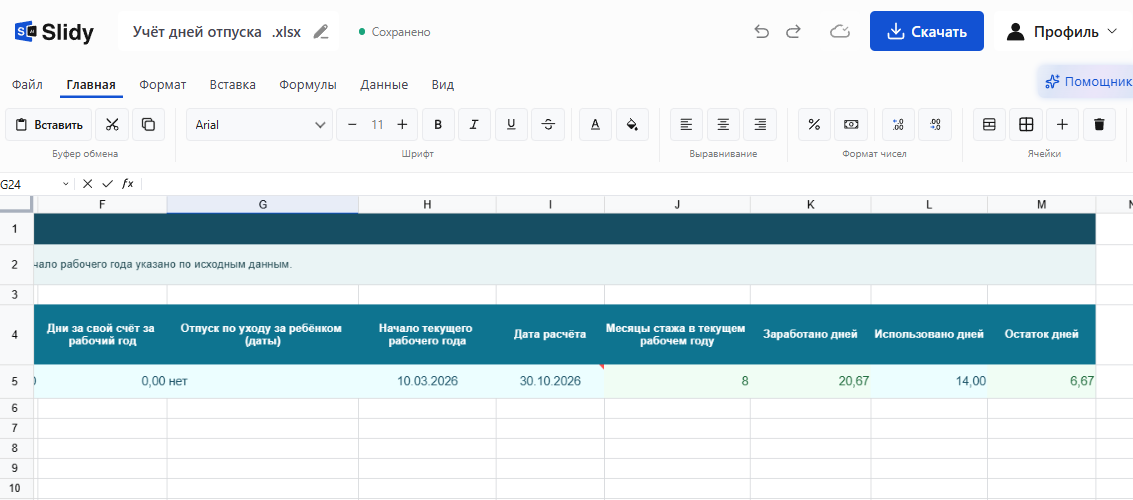Open the Файл menu
The height and width of the screenshot is (500, 1133).
coord(27,85)
